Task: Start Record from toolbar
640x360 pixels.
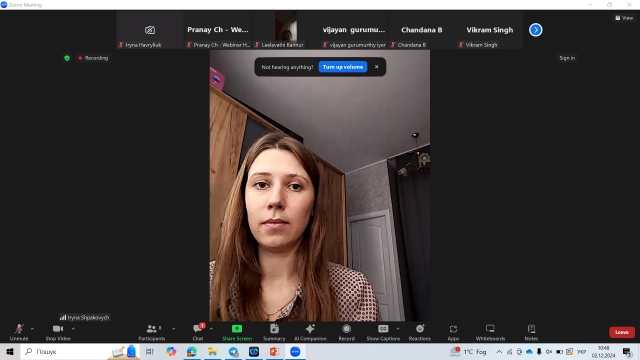Action: point(347,332)
